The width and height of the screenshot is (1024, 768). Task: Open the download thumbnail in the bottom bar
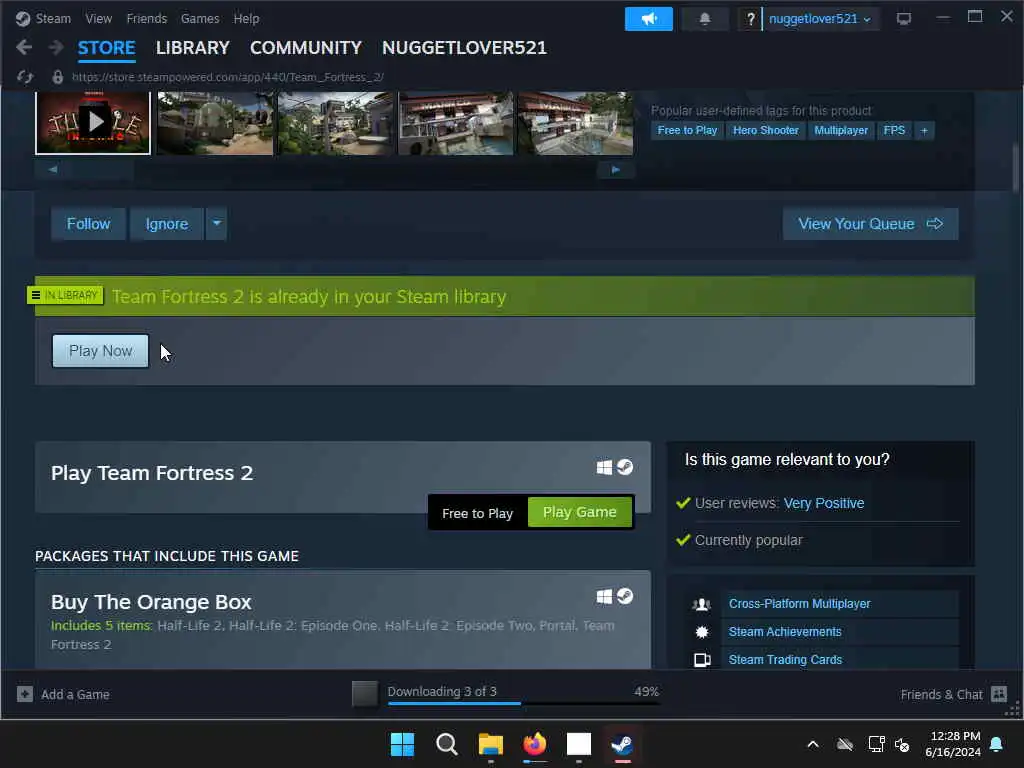365,694
